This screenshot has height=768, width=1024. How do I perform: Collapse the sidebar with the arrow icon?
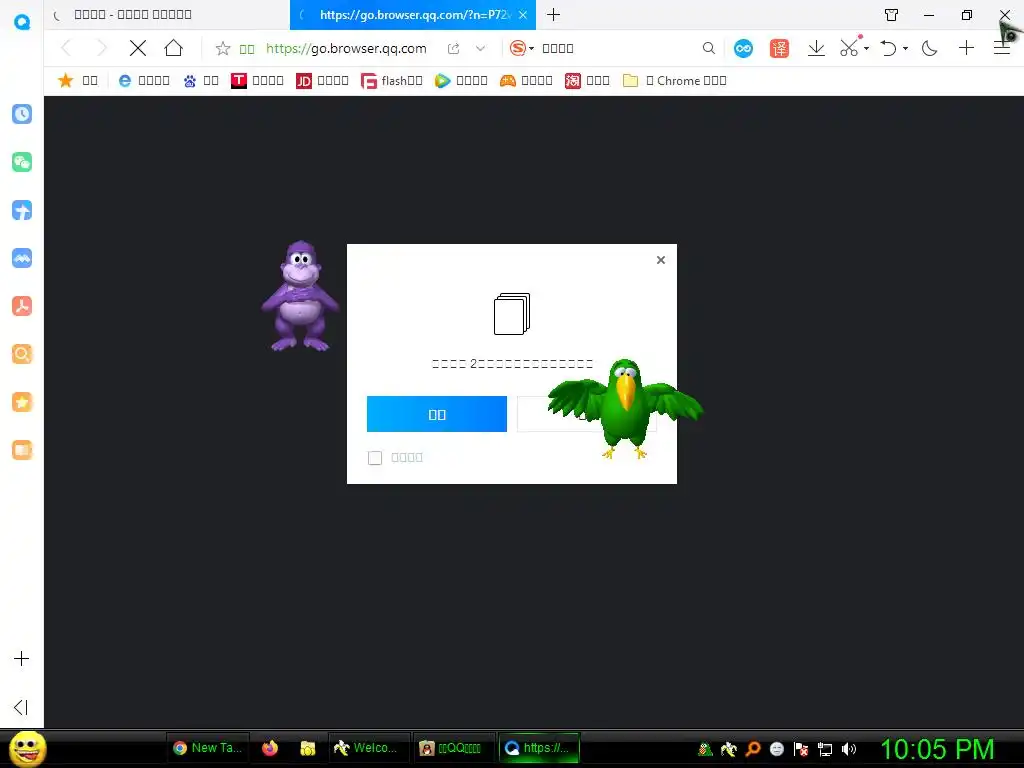pos(21,707)
